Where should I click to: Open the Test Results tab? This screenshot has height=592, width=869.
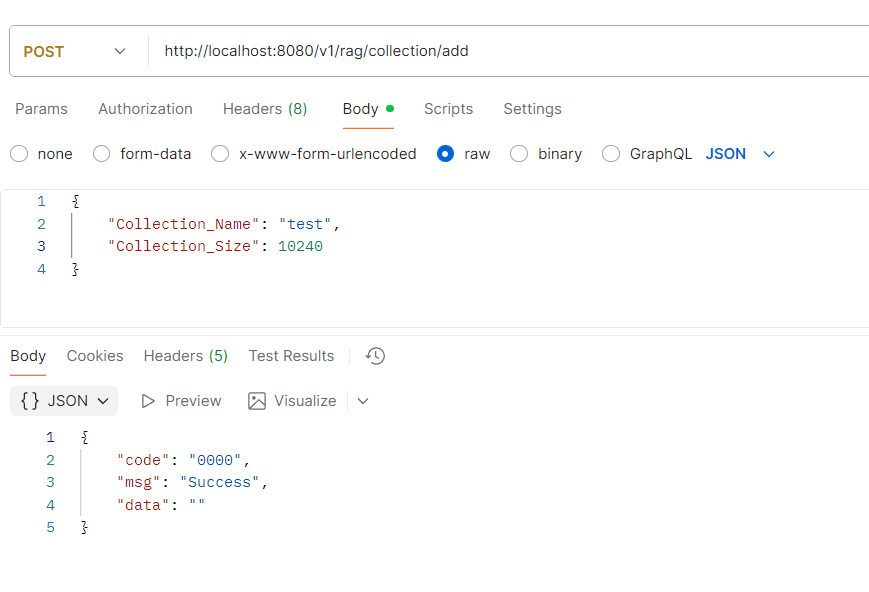pyautogui.click(x=291, y=356)
